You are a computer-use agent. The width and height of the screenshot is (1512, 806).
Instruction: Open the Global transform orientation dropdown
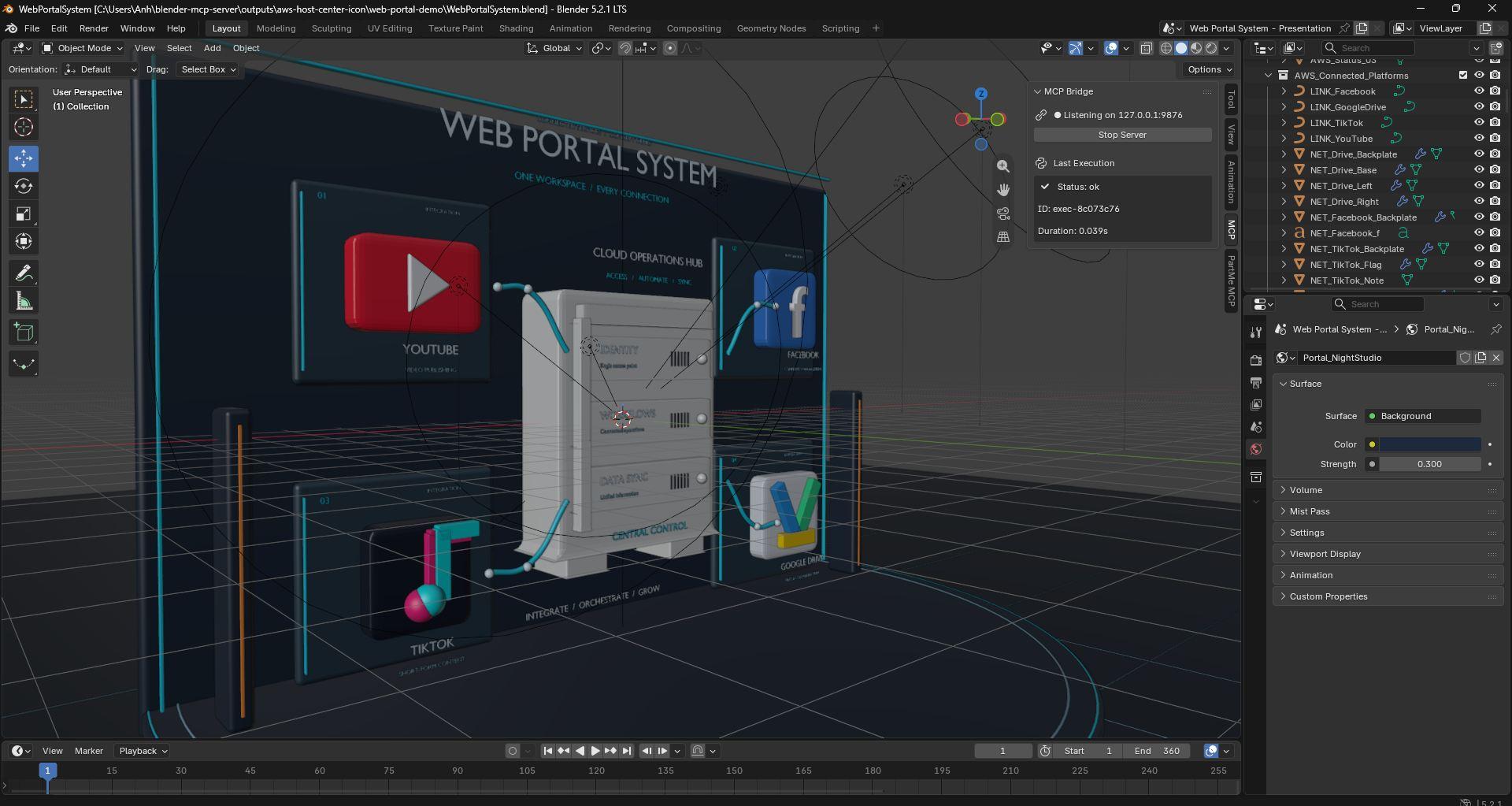tap(555, 48)
